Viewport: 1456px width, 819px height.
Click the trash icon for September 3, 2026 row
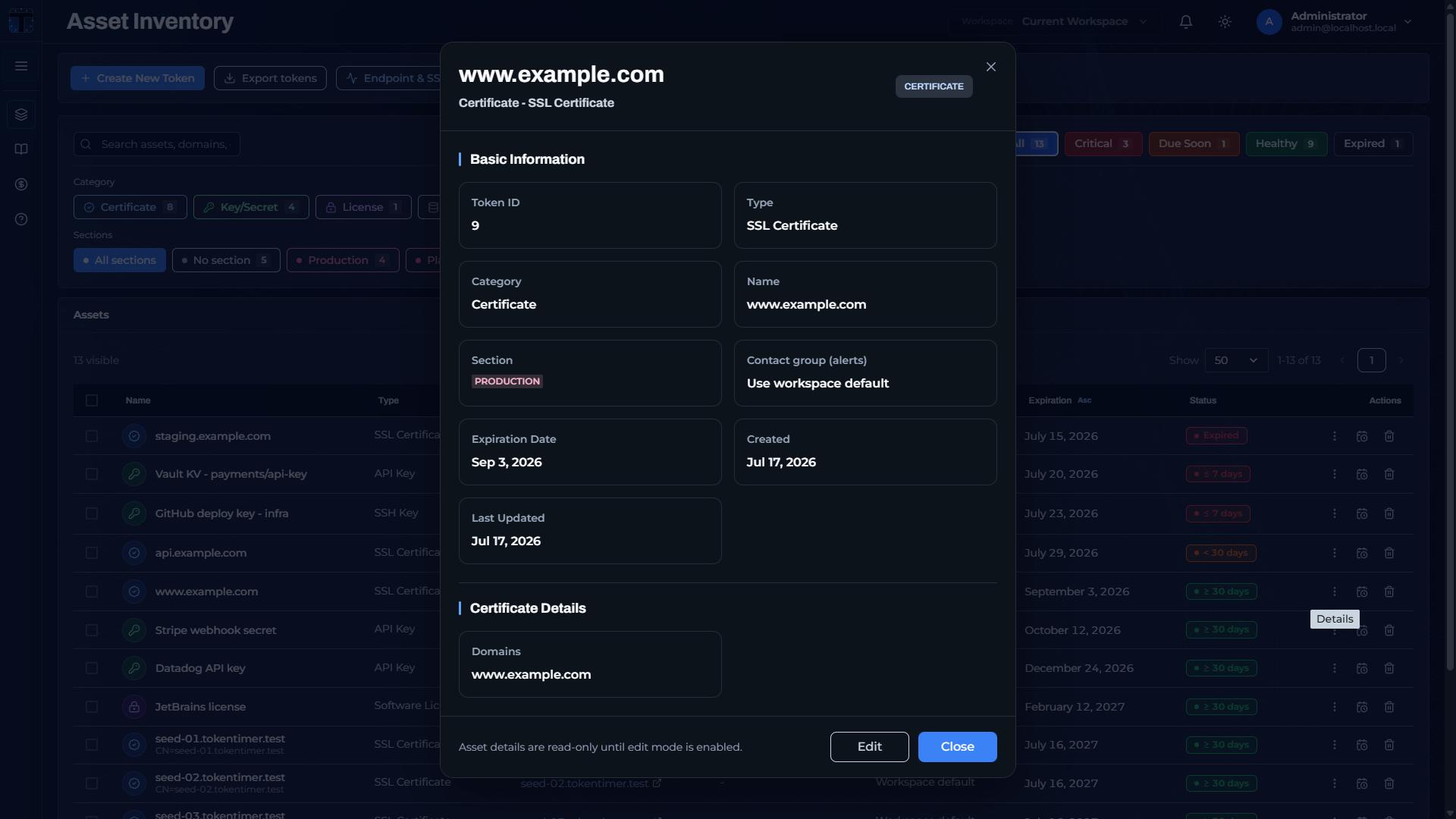click(1389, 591)
